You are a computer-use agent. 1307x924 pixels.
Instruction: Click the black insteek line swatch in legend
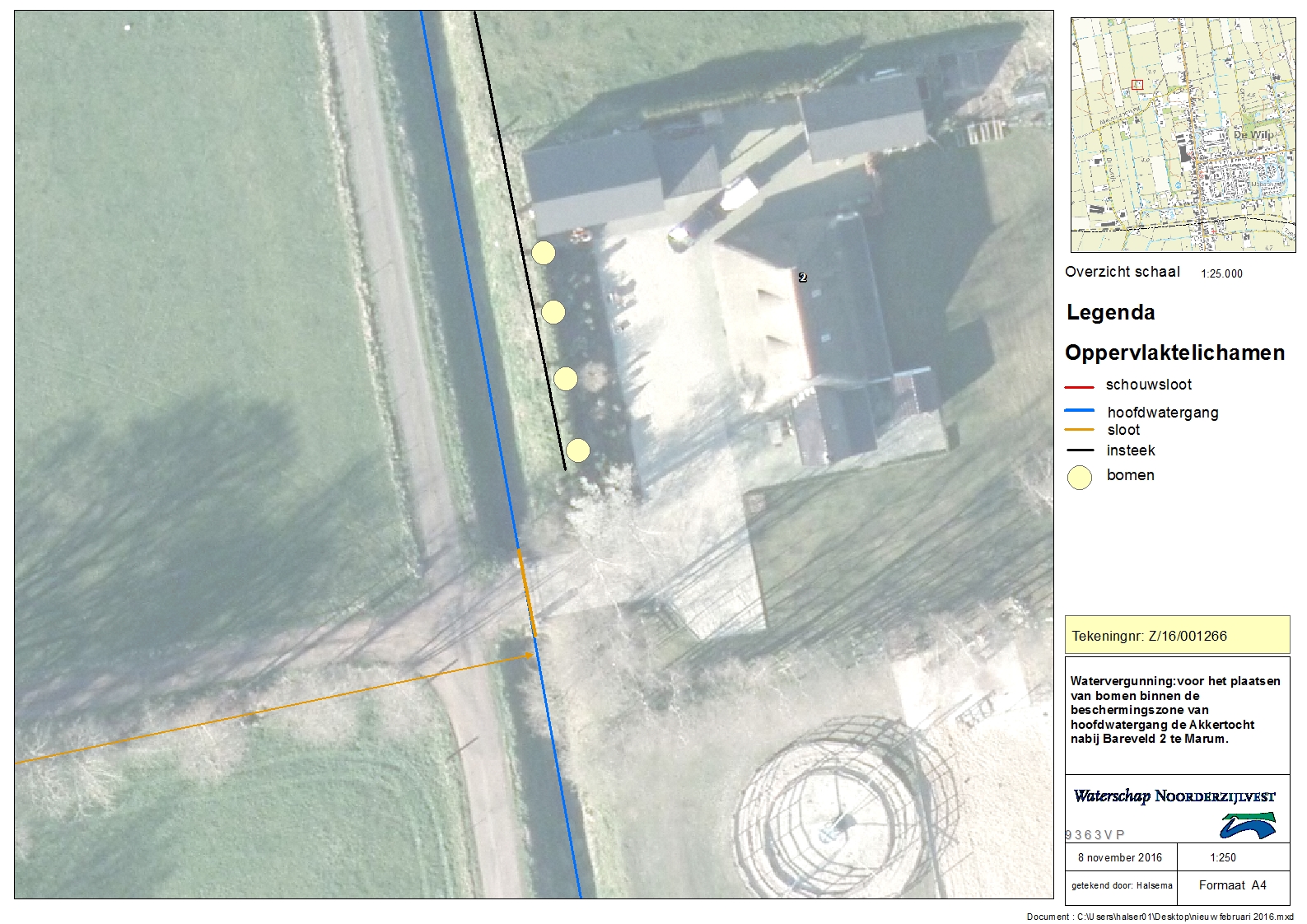[1079, 450]
